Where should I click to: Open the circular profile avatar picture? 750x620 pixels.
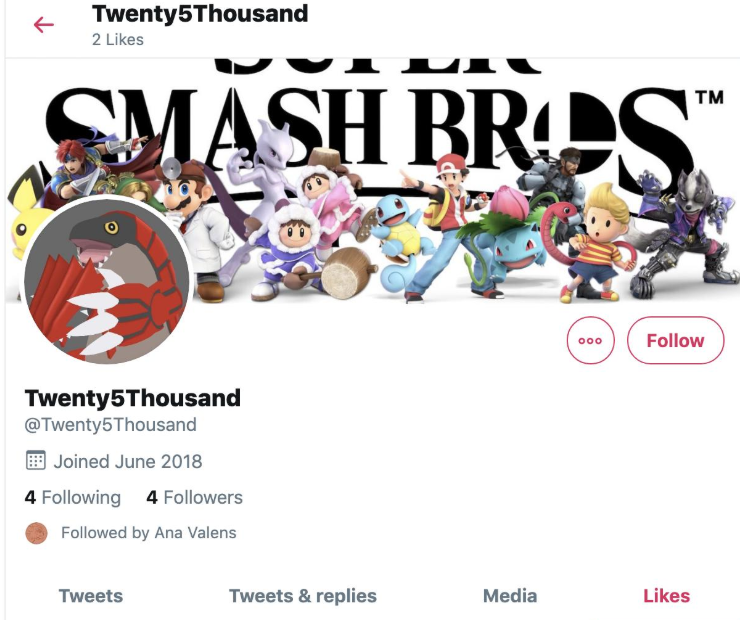[x=107, y=279]
